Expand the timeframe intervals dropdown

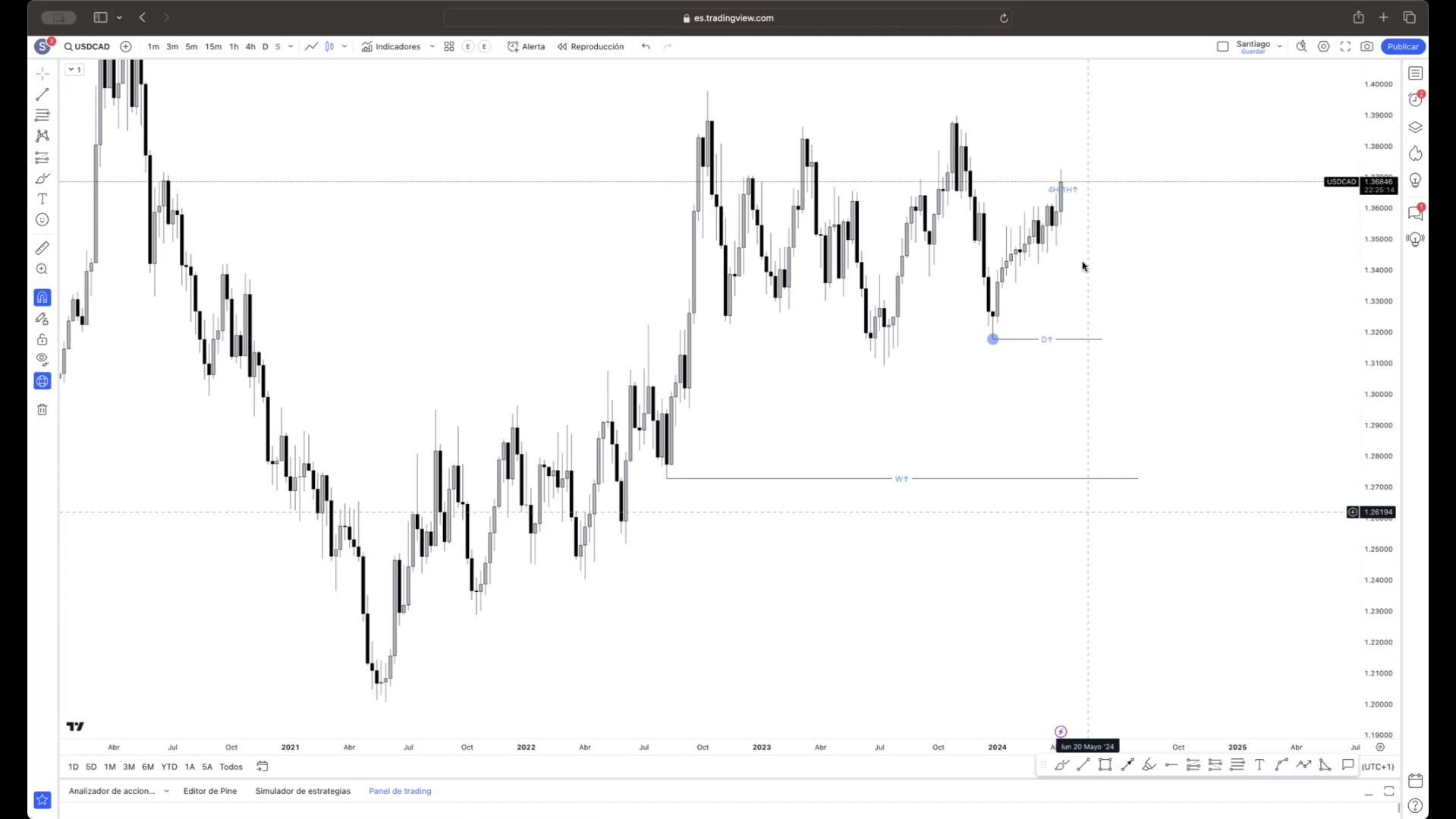(x=291, y=47)
